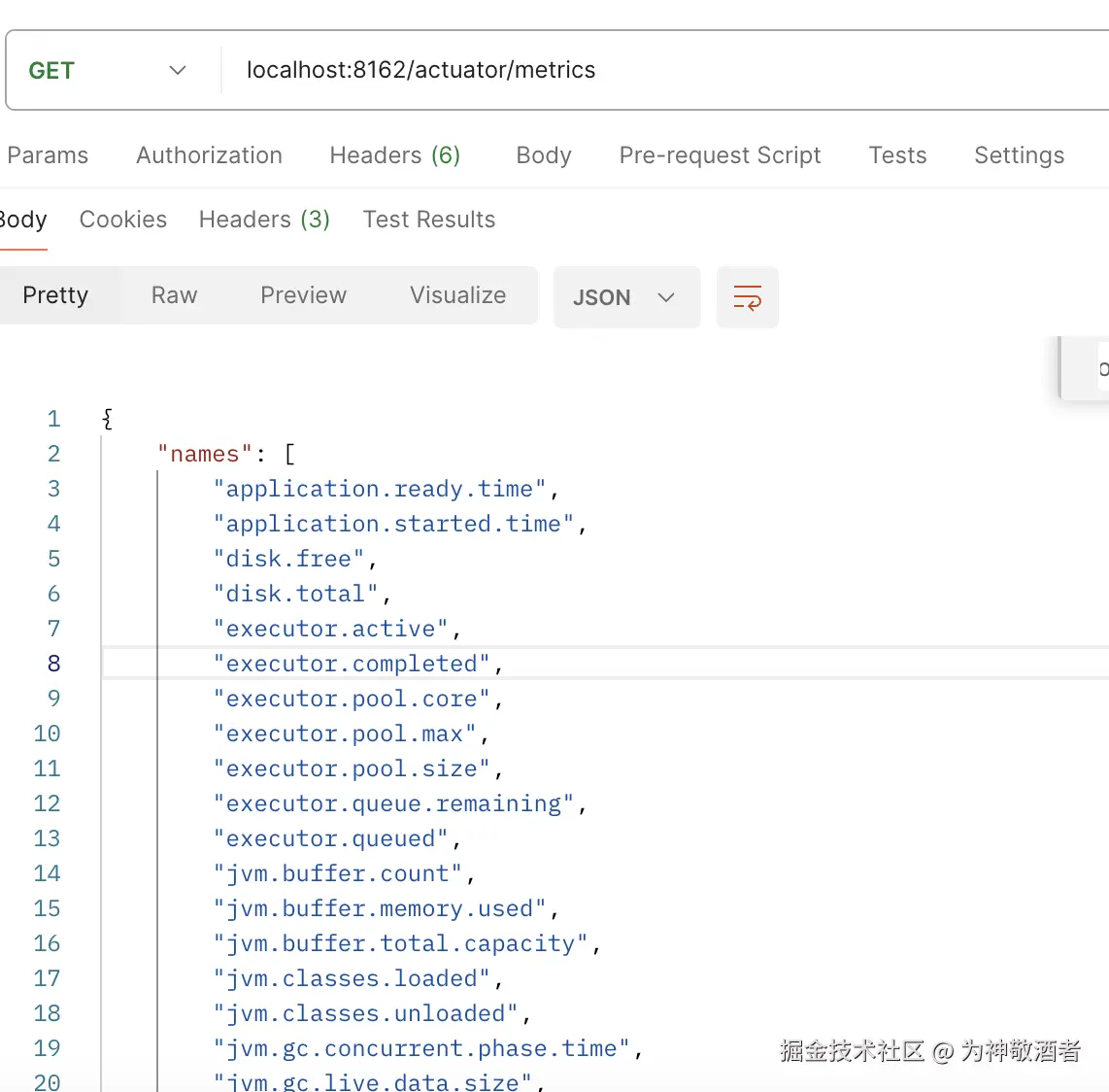
Task: Click the "names" key in the JSON
Action: point(204,454)
